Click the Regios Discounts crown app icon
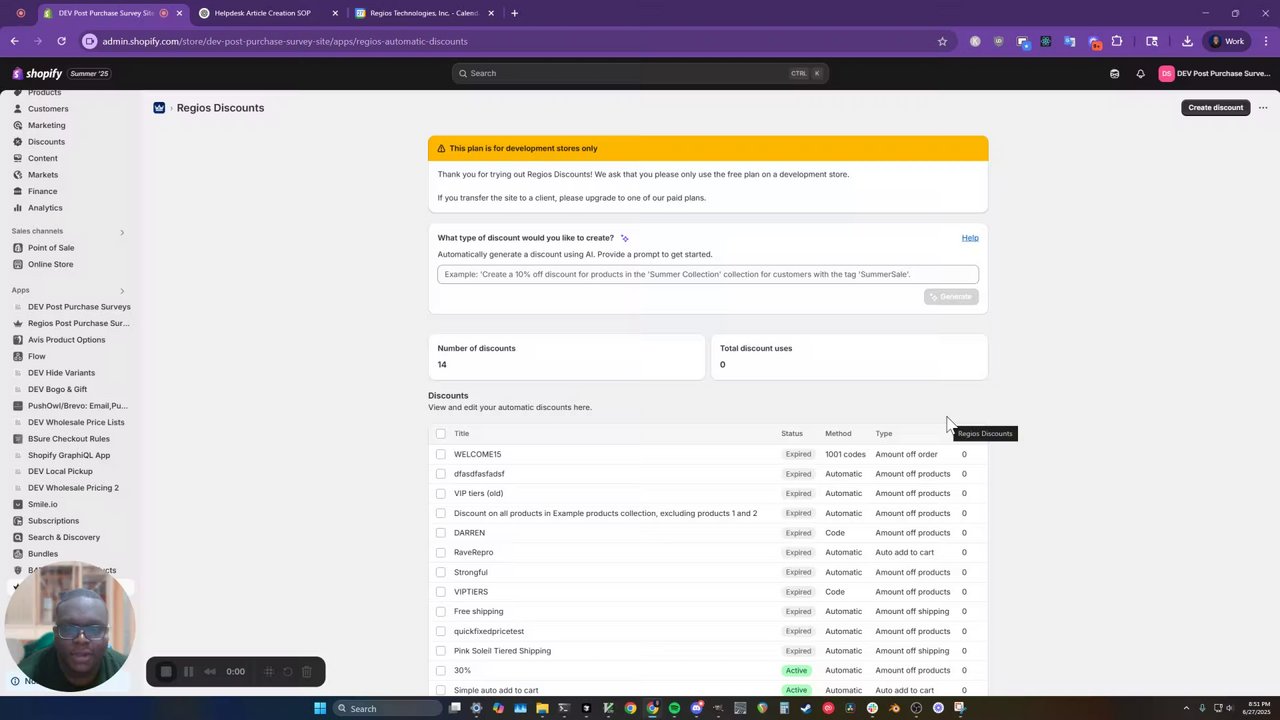Viewport: 1280px width, 720px height. click(x=159, y=108)
